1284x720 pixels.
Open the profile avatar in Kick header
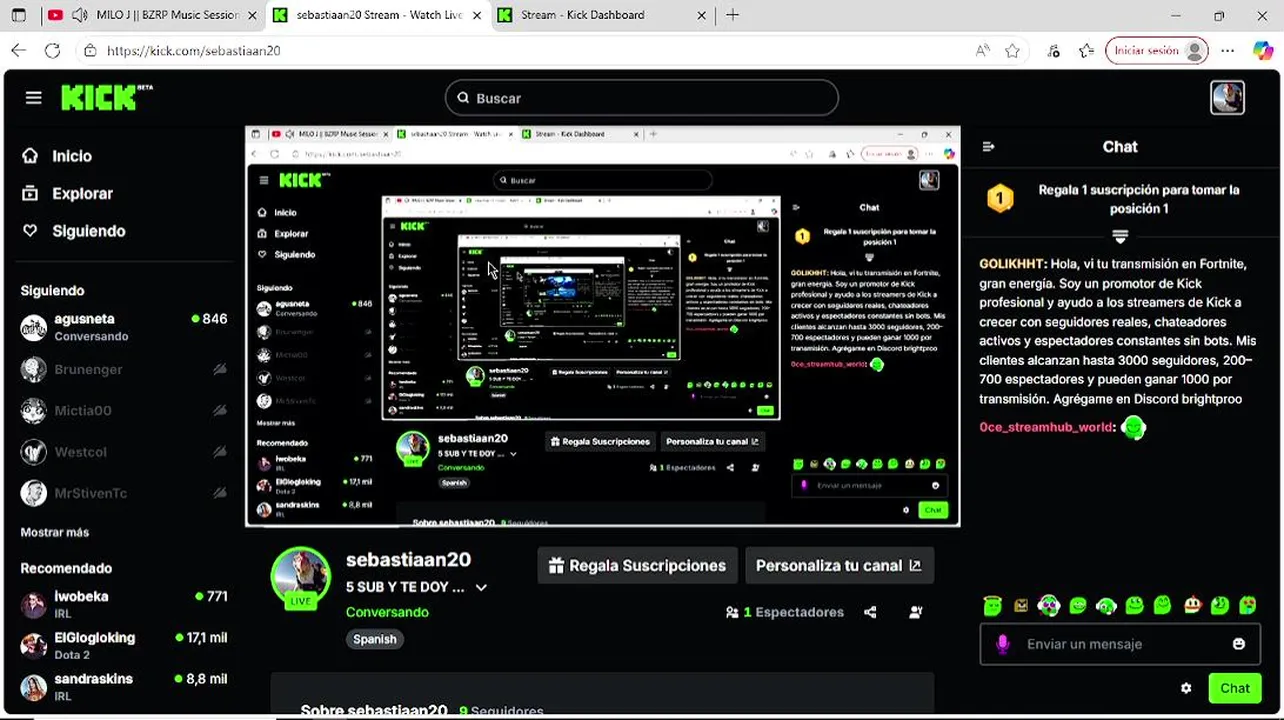[x=1227, y=97]
